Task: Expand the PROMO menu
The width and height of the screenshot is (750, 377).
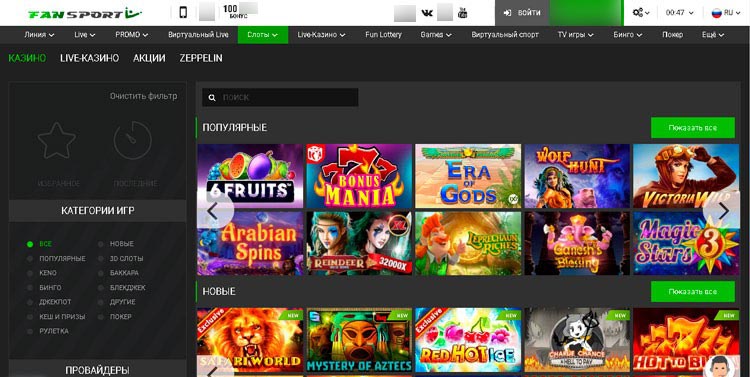Action: (x=132, y=34)
